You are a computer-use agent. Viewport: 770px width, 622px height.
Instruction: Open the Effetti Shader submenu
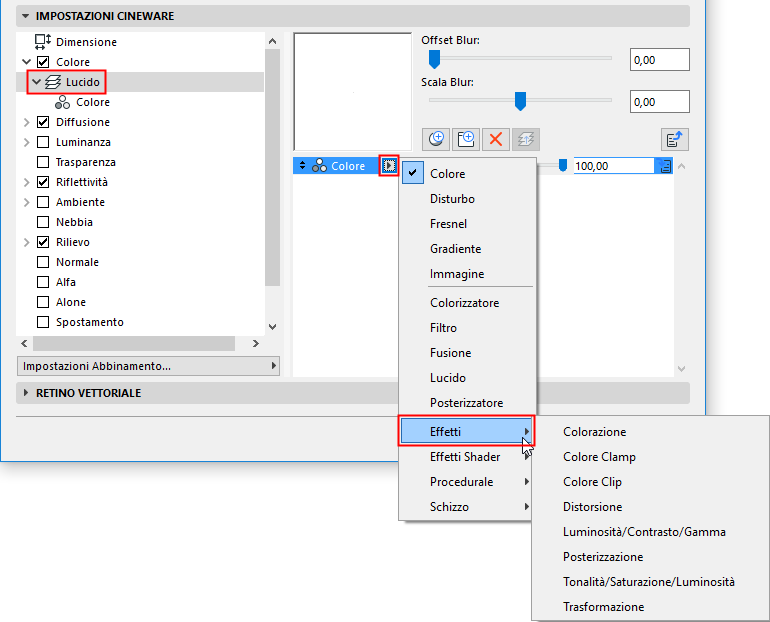[x=467, y=457]
